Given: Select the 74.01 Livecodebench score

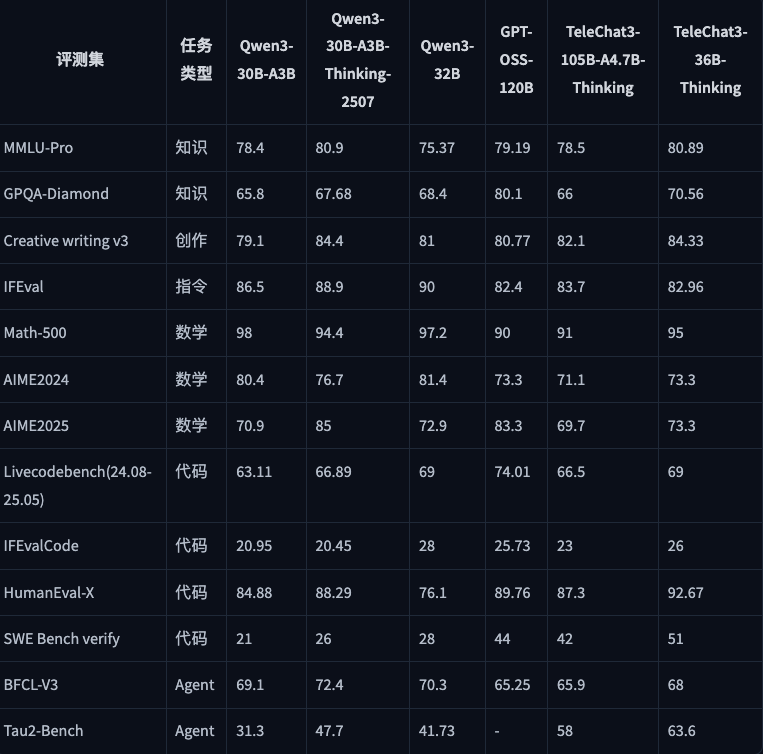Looking at the screenshot, I should [512, 472].
